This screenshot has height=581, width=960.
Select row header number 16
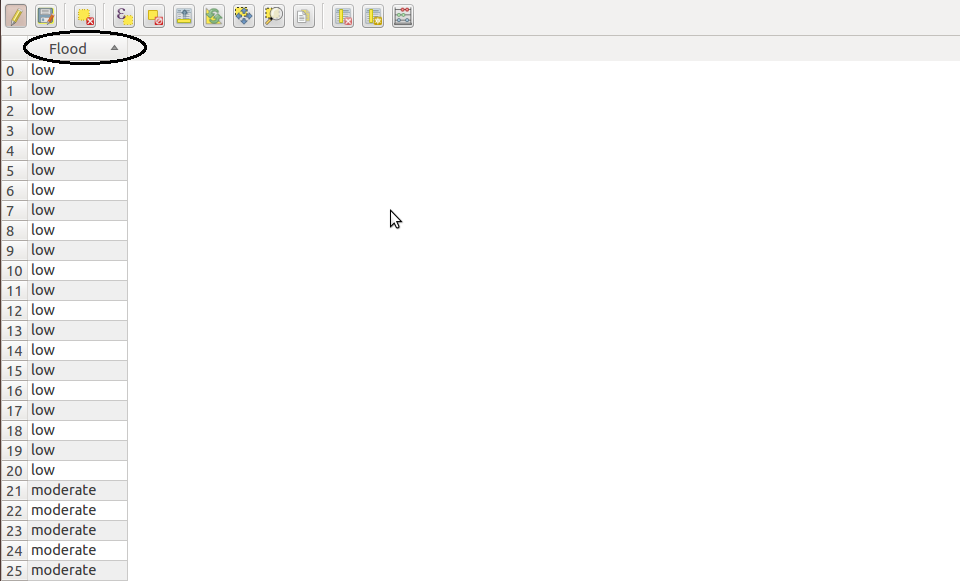pyautogui.click(x=14, y=391)
